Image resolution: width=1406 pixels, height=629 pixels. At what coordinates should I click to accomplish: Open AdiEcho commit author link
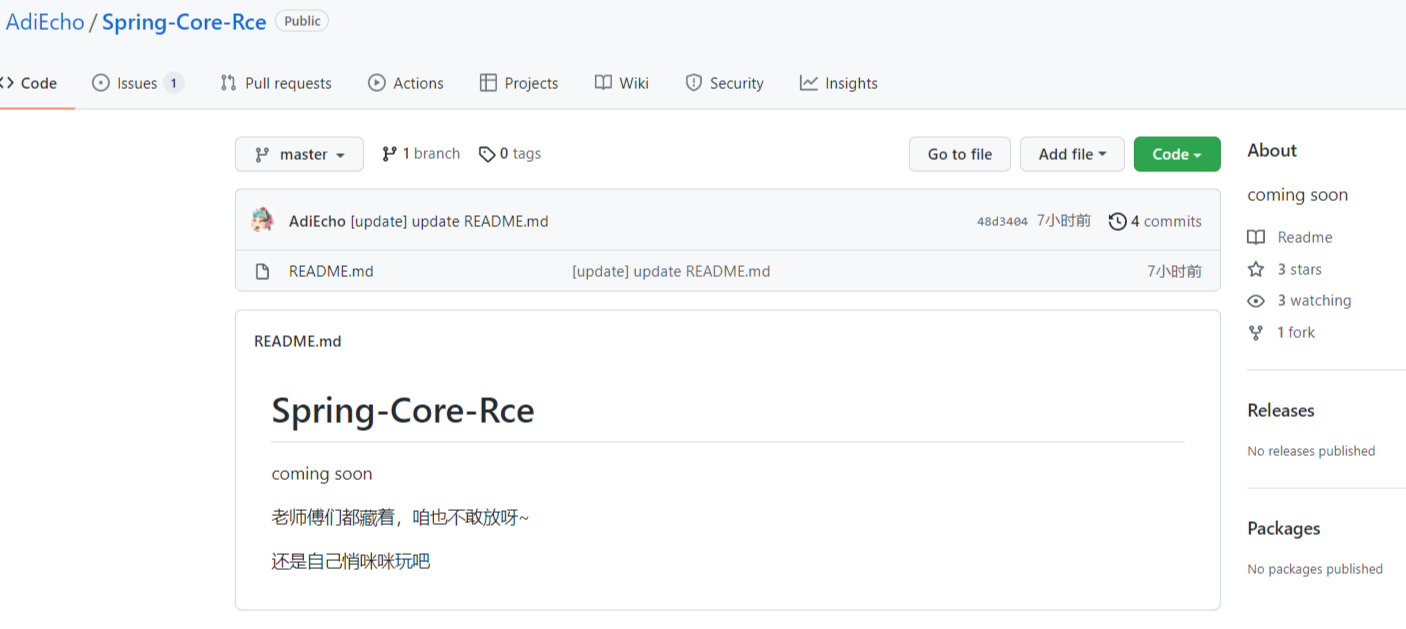317,221
